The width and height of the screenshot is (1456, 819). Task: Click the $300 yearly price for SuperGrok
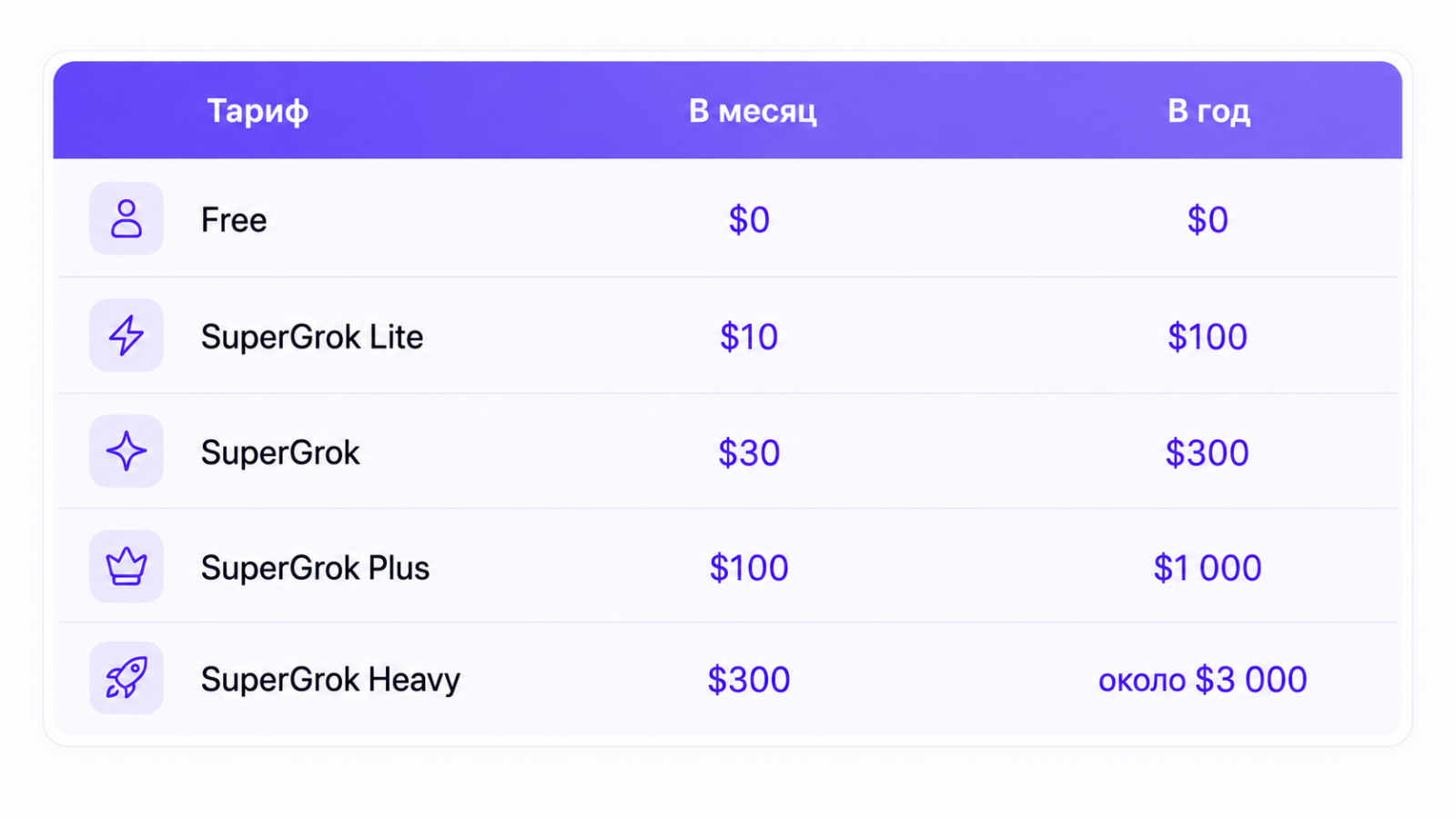[x=1208, y=452]
